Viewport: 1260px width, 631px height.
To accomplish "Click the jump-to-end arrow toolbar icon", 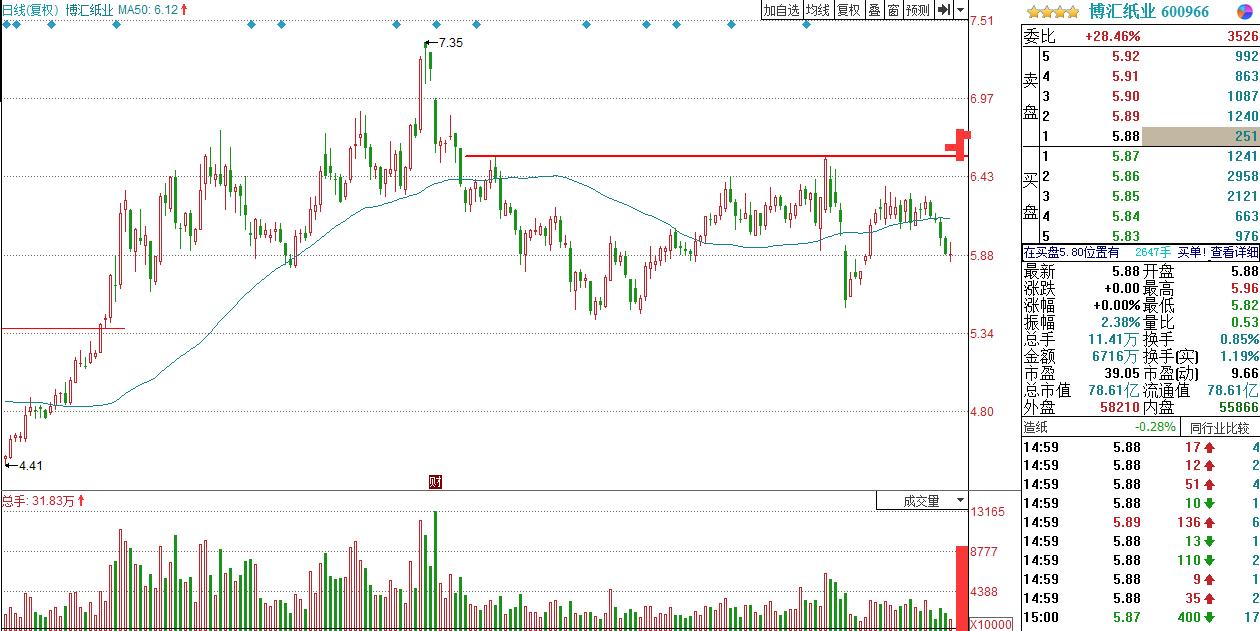I will 942,10.
